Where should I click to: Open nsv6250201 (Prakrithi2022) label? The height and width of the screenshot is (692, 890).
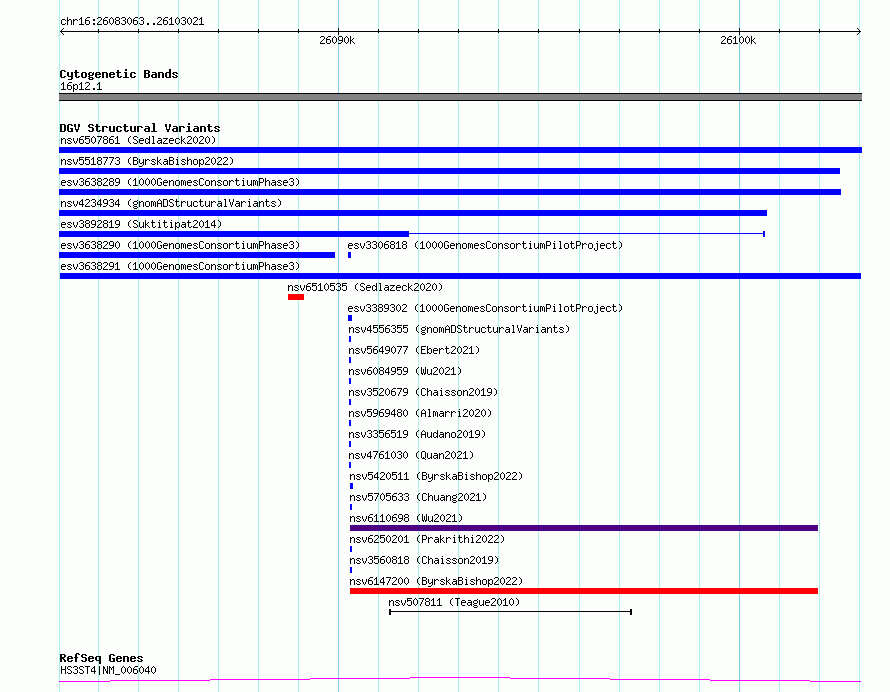[427, 539]
